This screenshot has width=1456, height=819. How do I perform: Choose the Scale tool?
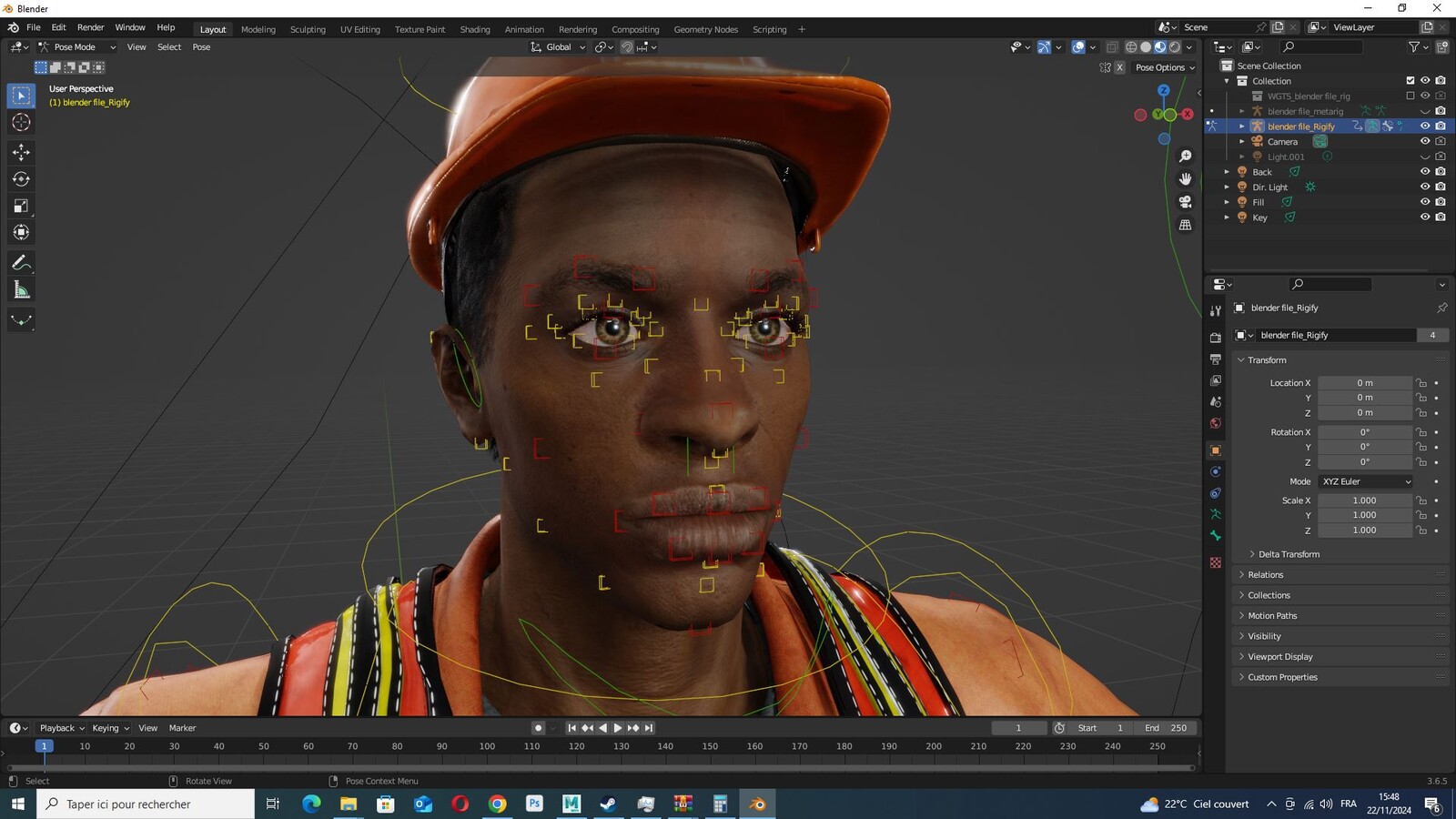(x=21, y=207)
